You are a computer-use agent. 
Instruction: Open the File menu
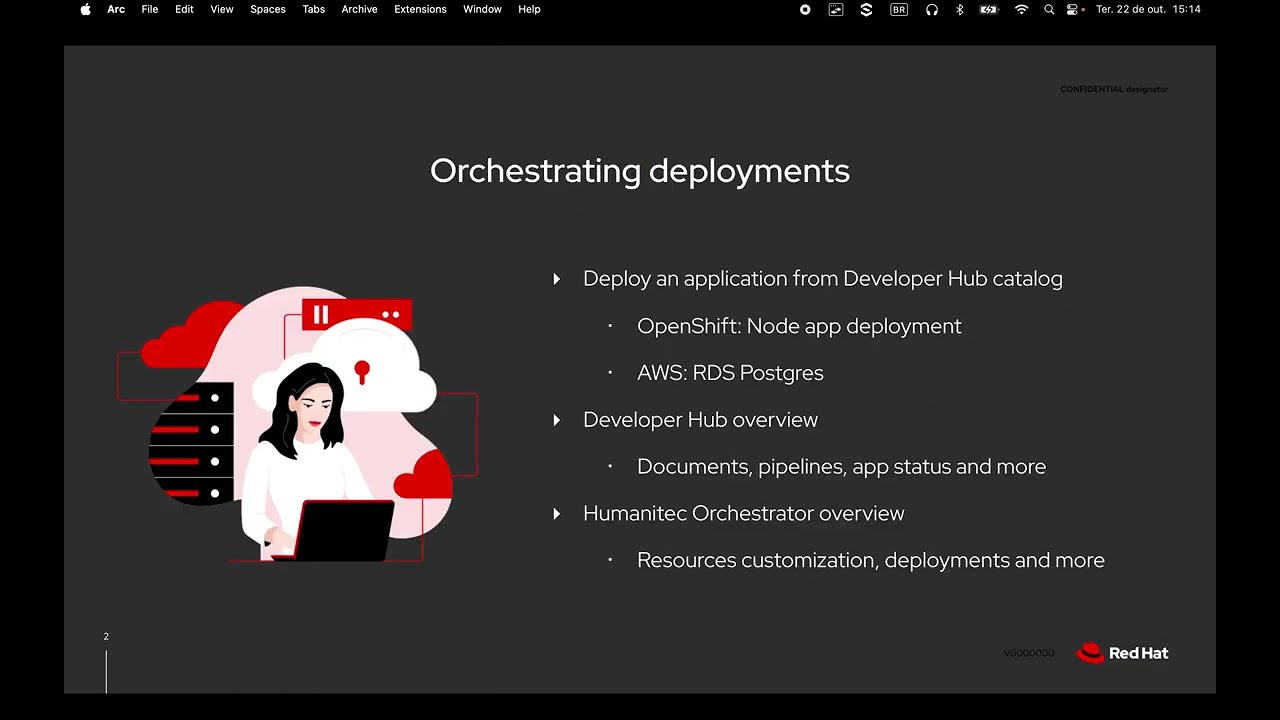[x=150, y=9]
